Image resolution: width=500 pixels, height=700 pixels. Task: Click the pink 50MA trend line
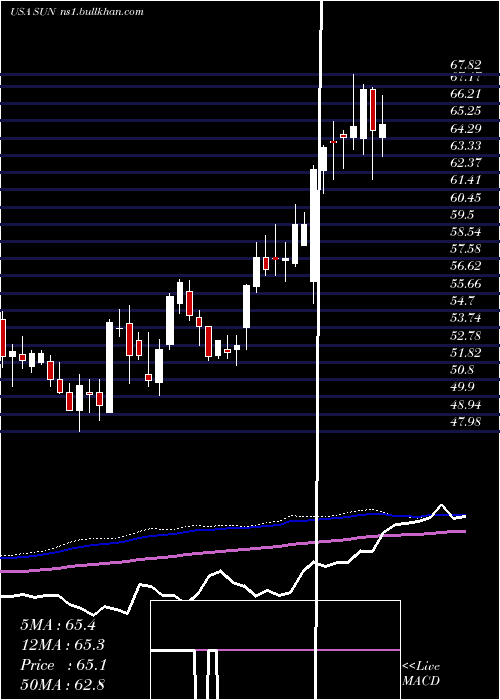pos(232,551)
